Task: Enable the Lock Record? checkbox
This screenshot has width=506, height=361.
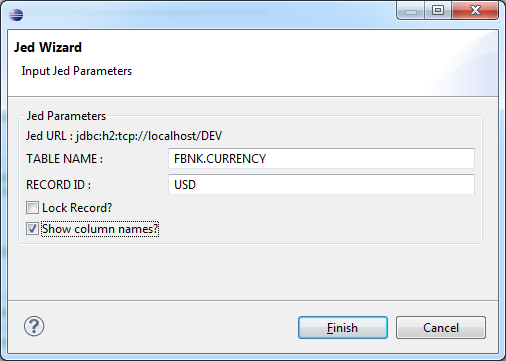Action: pyautogui.click(x=32, y=208)
